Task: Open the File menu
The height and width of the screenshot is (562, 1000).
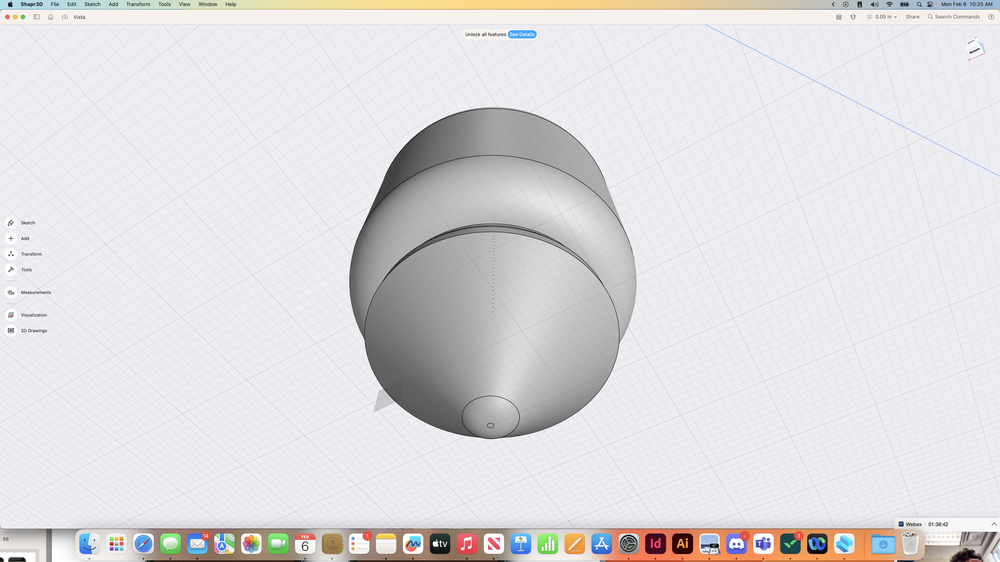Action: point(55,4)
